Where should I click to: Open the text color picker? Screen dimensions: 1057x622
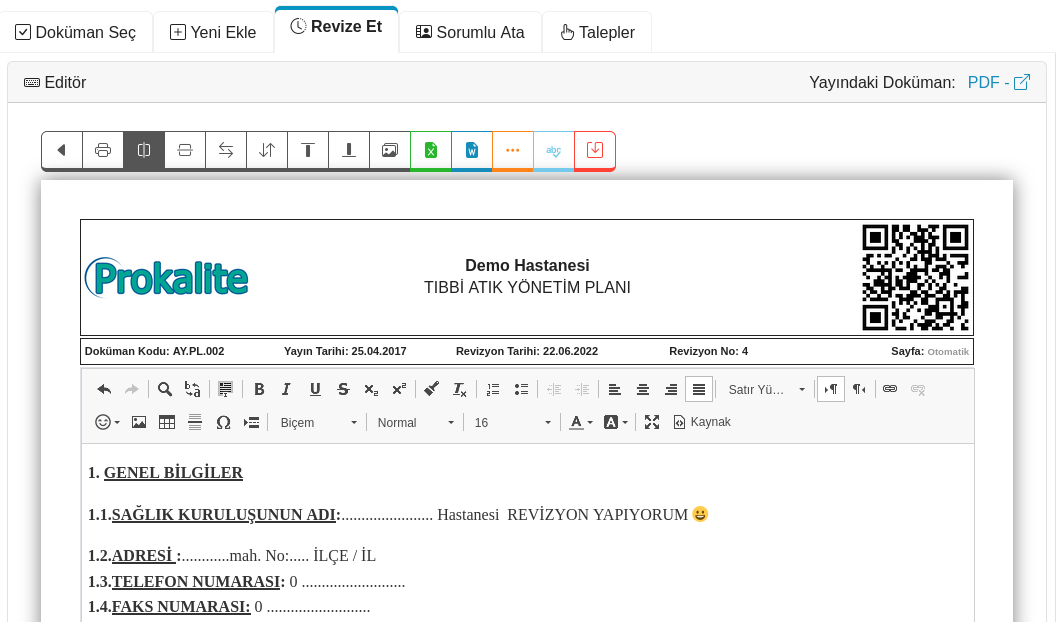pyautogui.click(x=581, y=423)
